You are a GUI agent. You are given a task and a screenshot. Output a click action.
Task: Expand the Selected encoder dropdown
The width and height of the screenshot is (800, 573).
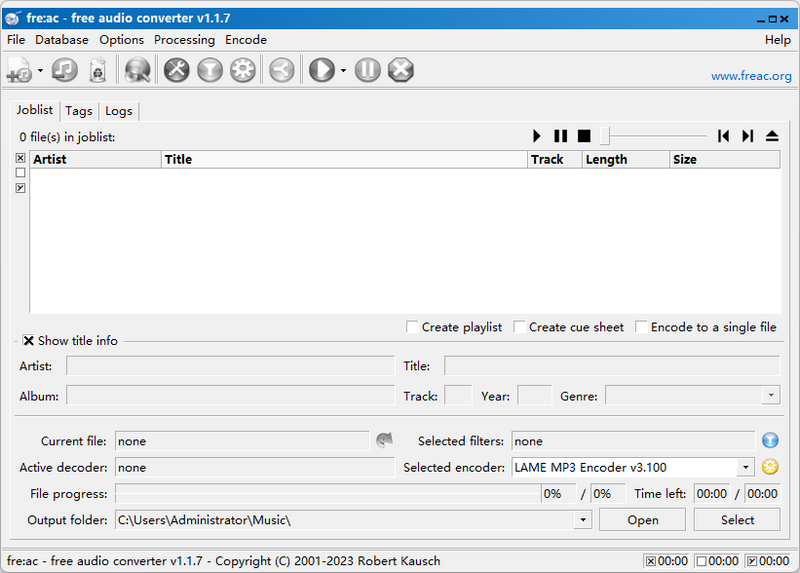coord(745,467)
